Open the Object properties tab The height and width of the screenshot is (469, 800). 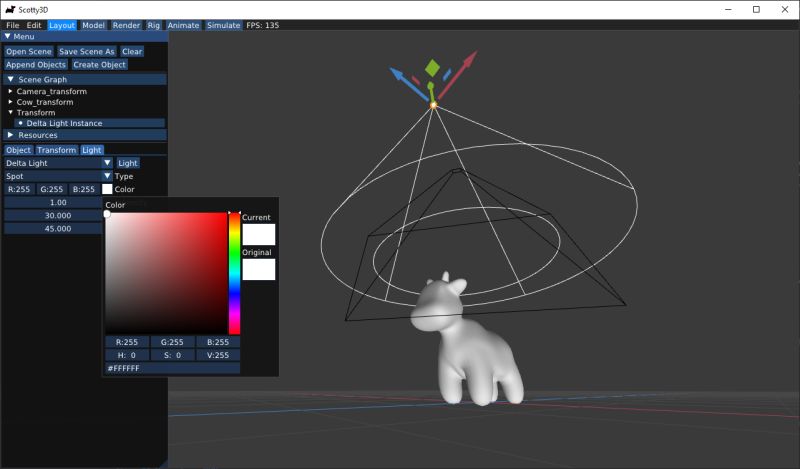pyautogui.click(x=18, y=150)
